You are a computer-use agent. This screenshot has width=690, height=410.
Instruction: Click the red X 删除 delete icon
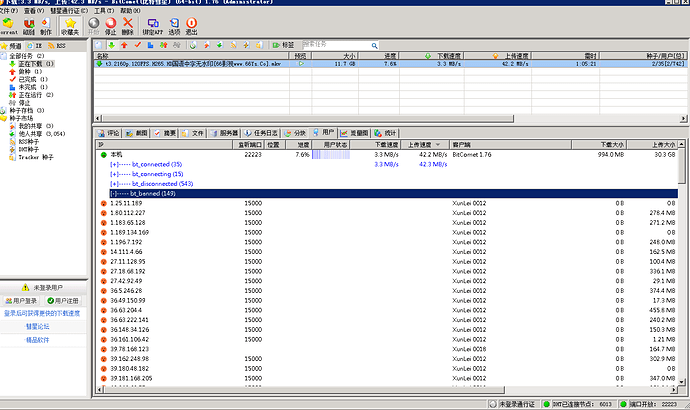coord(128,26)
